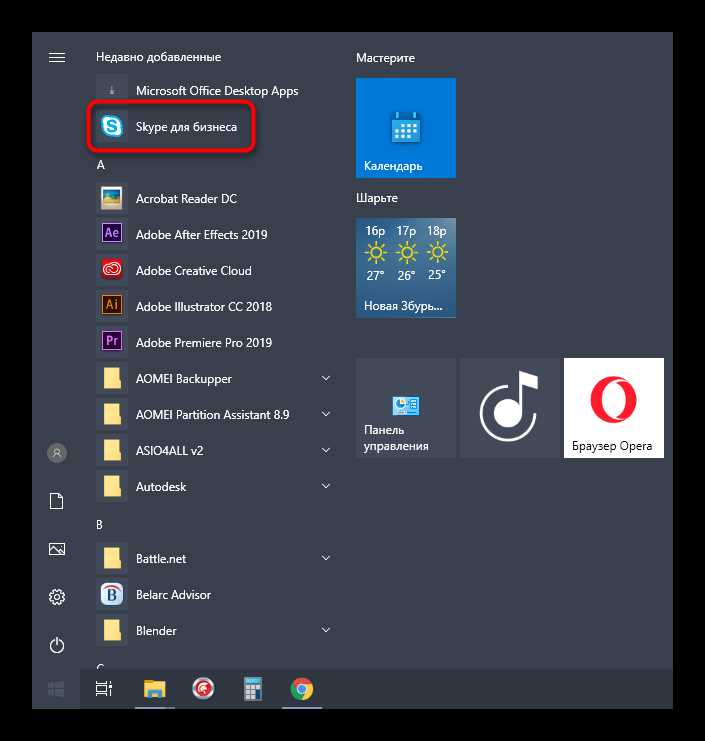Open the Панель управления tile
The image size is (705, 741).
(406, 408)
